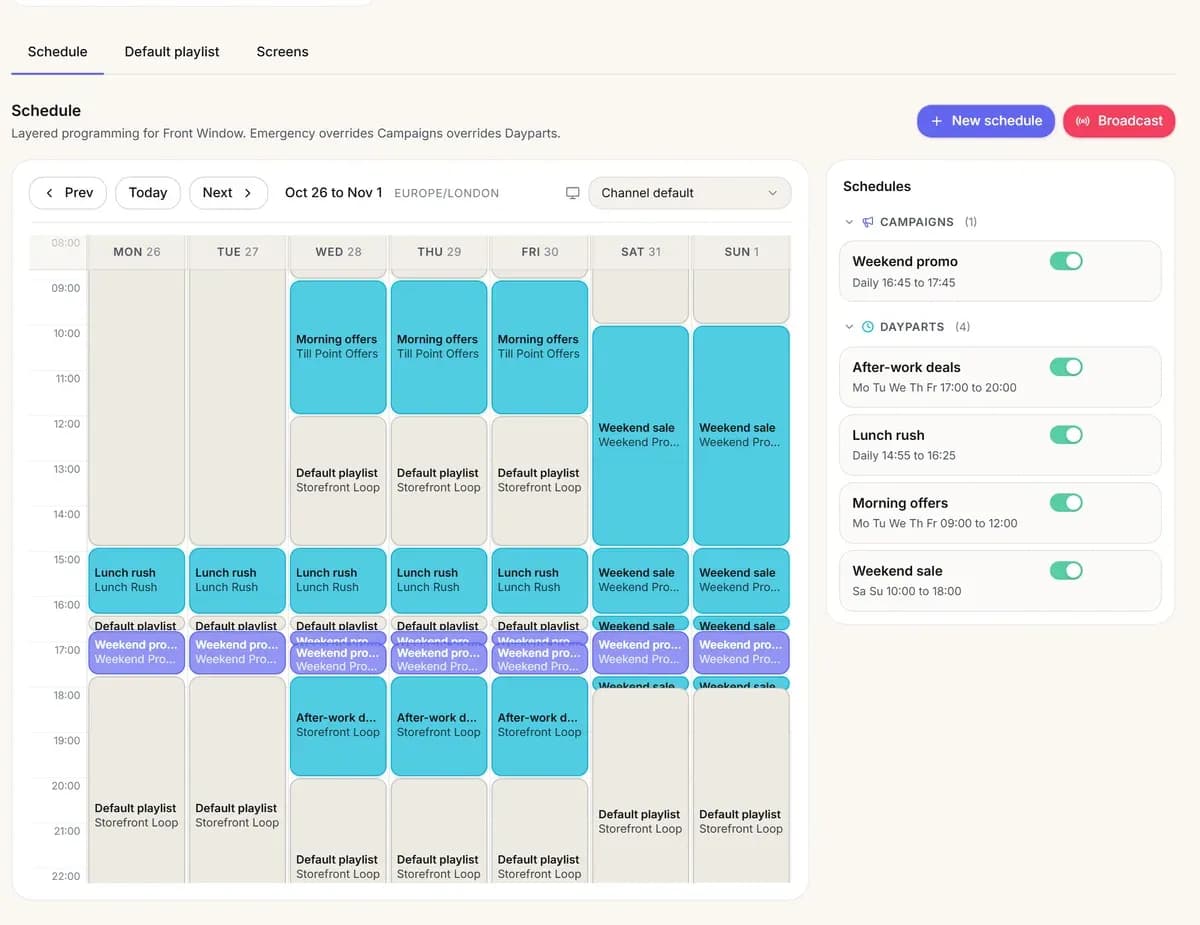Click the screen monitor icon beside Channel default
This screenshot has width=1200, height=925.
[573, 193]
